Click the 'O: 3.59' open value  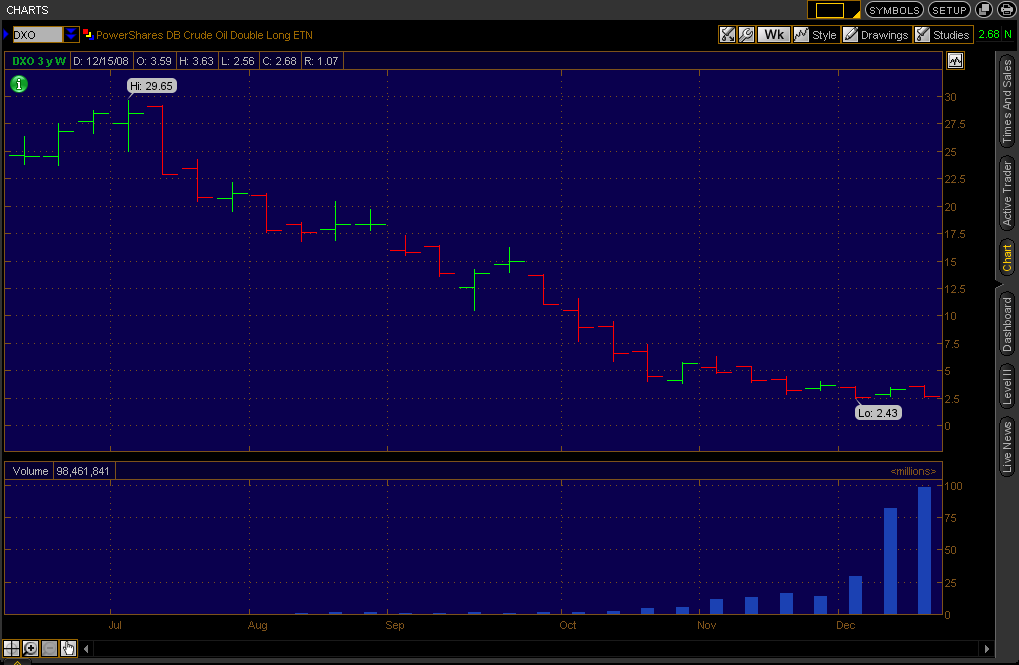tap(154, 61)
